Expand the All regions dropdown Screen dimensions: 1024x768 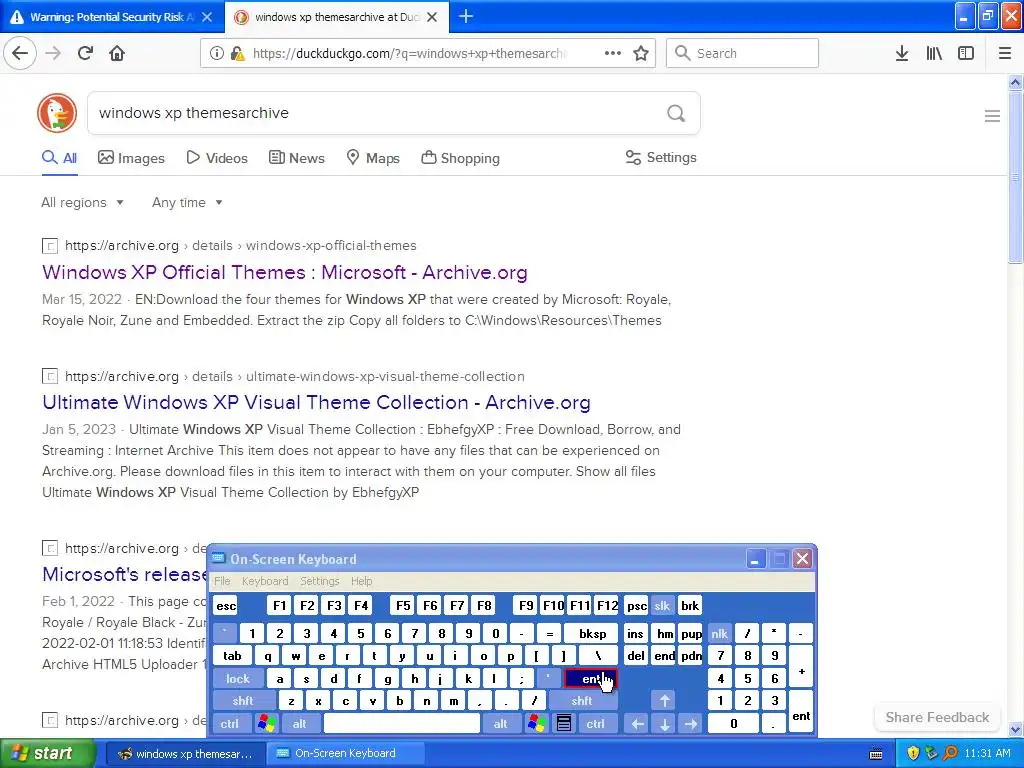82,202
